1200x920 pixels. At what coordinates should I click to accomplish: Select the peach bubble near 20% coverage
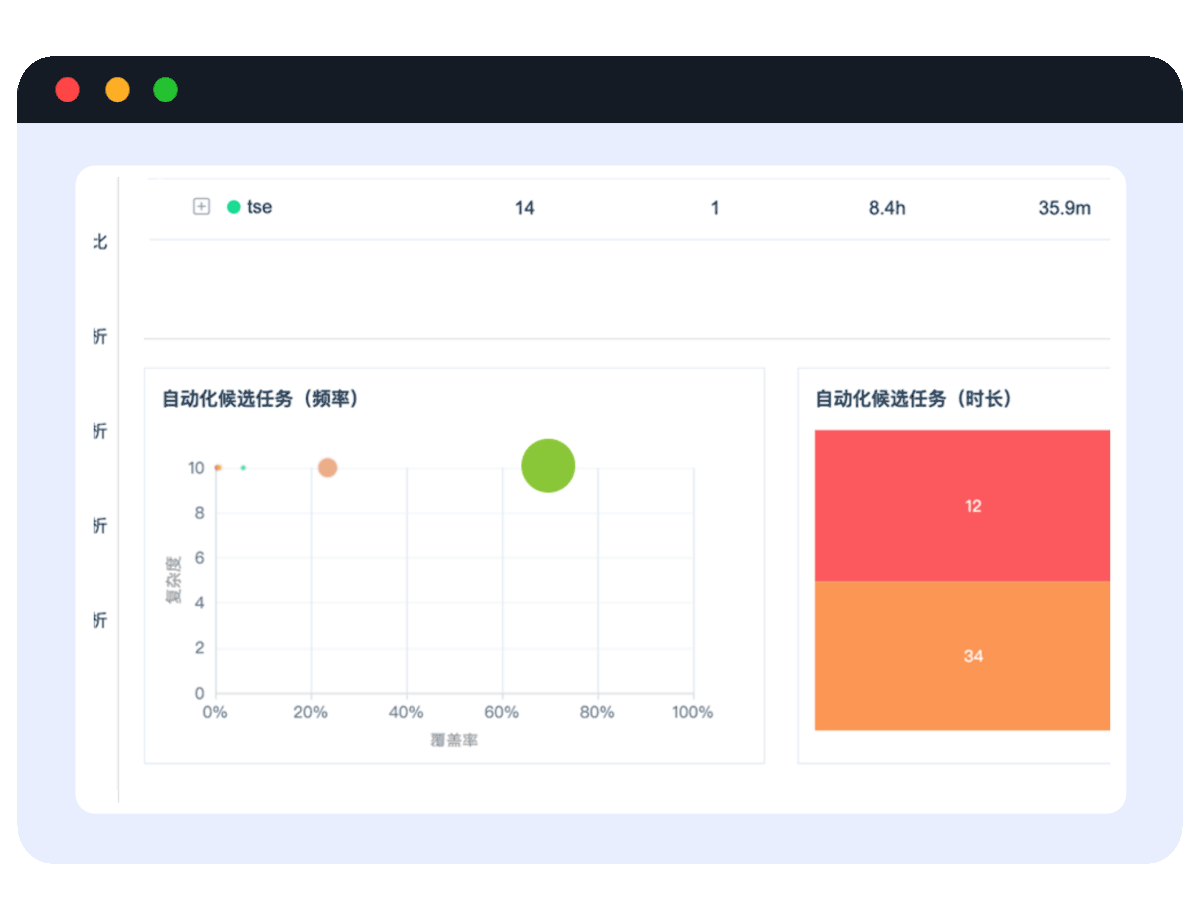point(327,467)
